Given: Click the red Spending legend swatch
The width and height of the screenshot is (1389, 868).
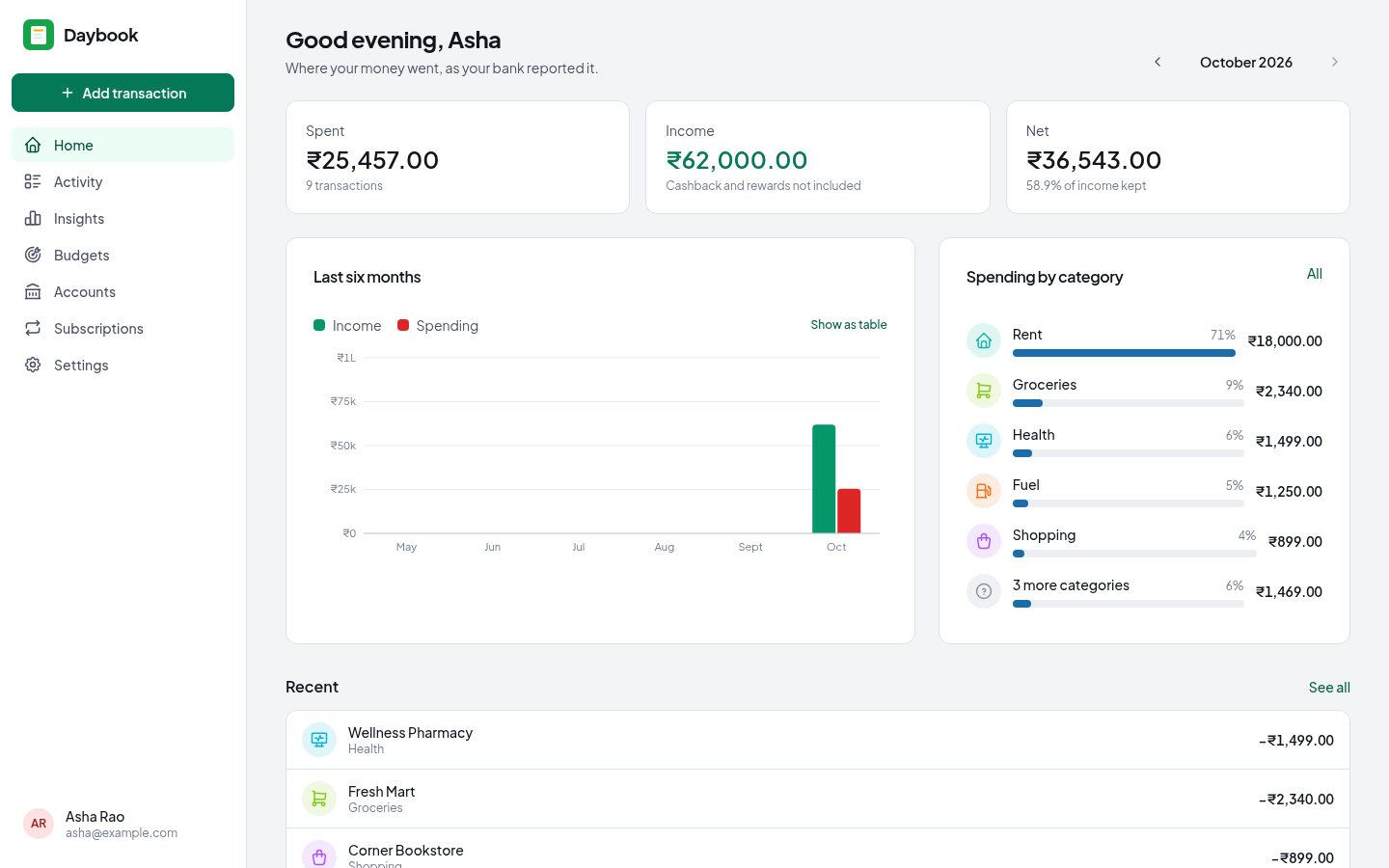Looking at the screenshot, I should tap(403, 325).
